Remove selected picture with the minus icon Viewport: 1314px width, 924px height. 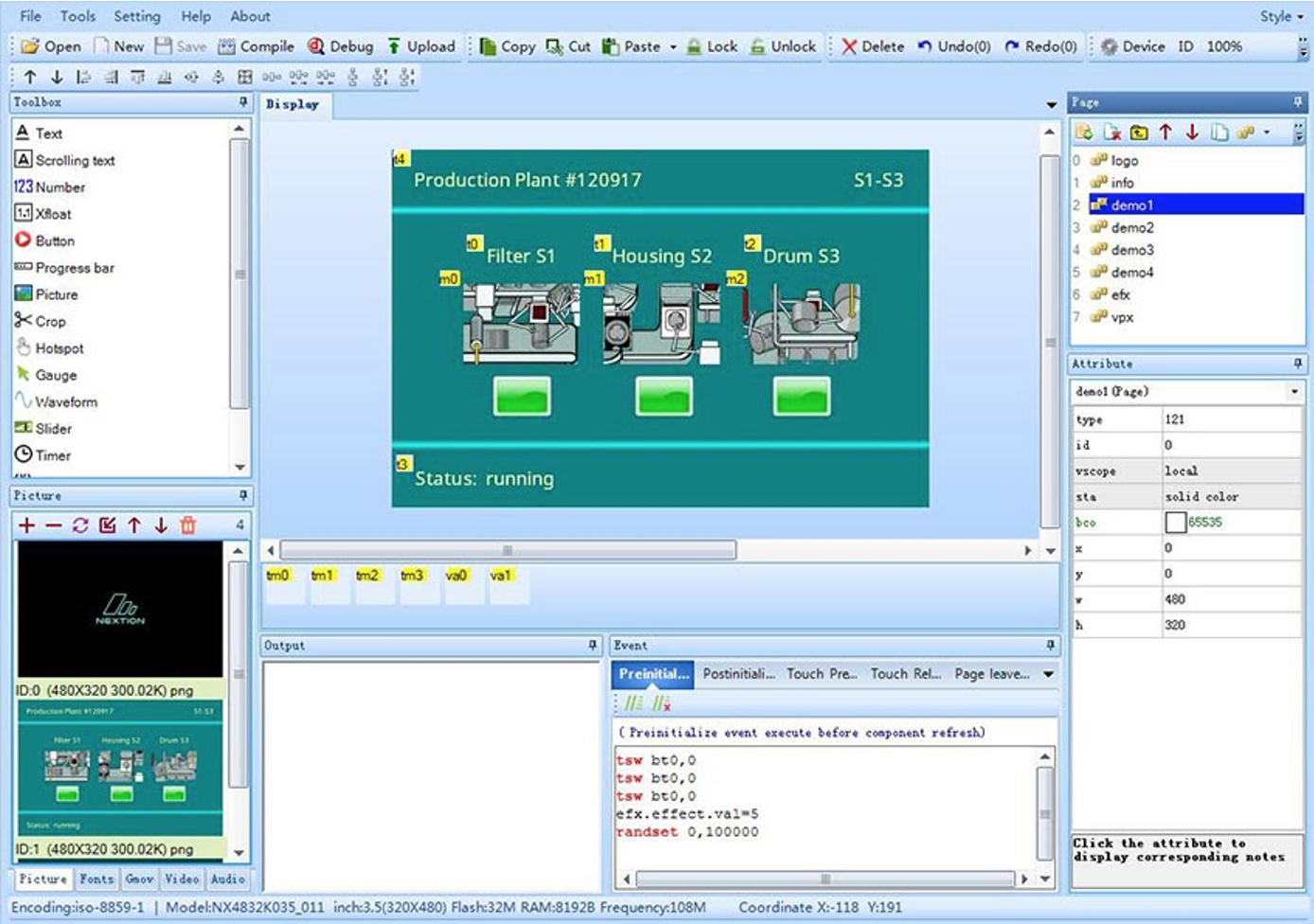pos(53,525)
